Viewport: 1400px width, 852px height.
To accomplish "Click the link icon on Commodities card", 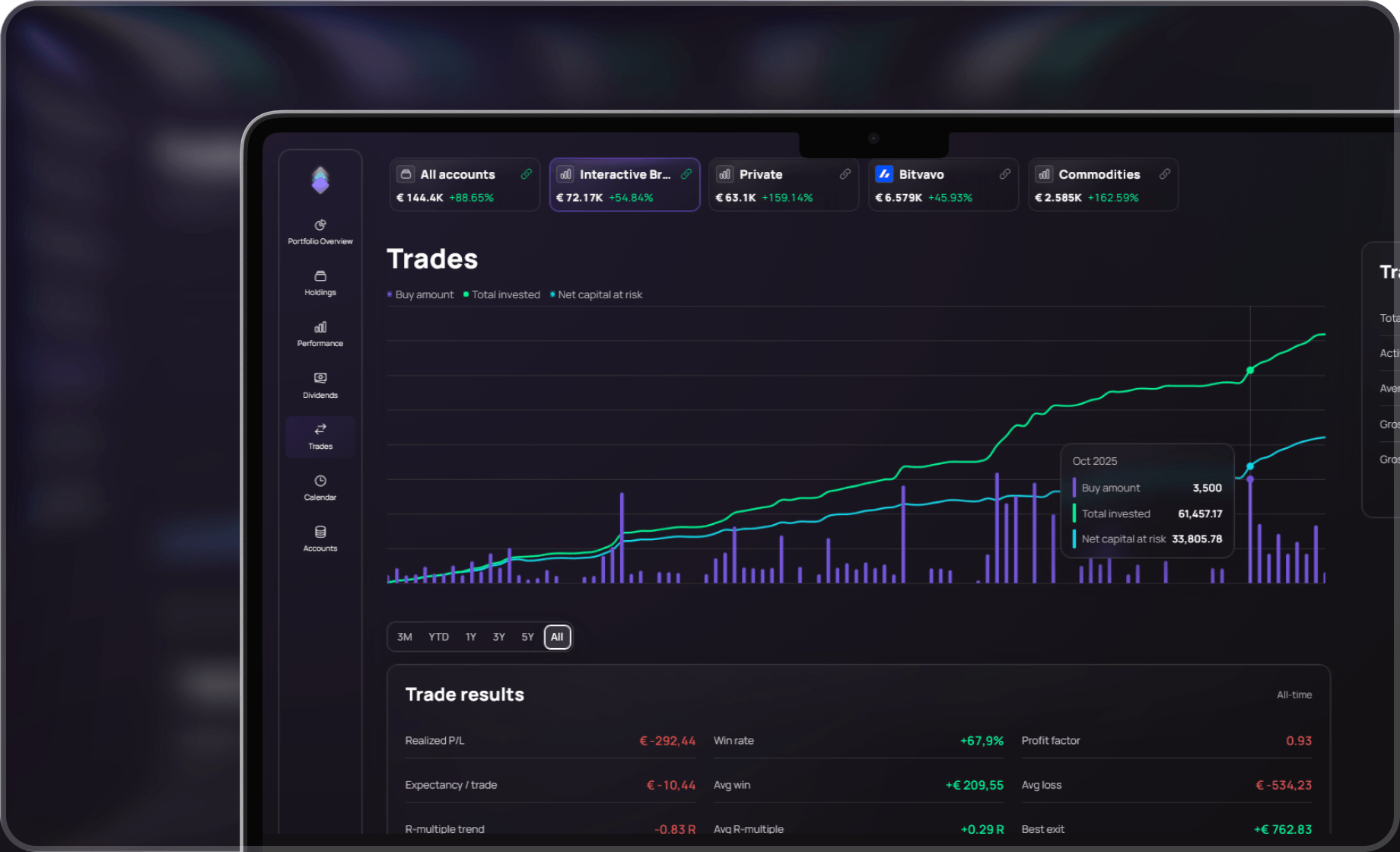I will point(1165,174).
